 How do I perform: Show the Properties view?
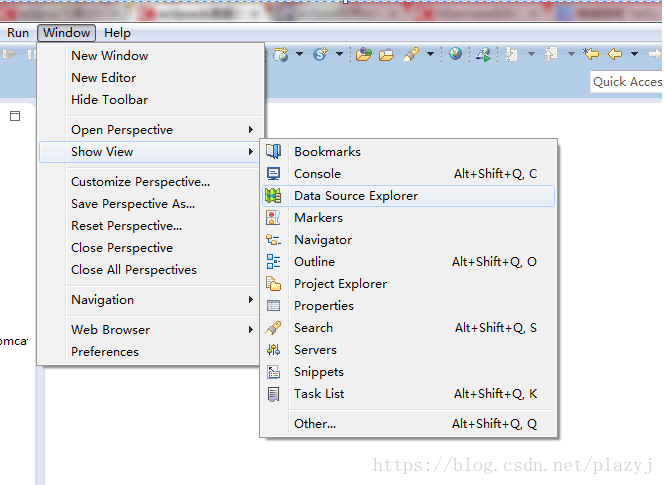pos(408,306)
